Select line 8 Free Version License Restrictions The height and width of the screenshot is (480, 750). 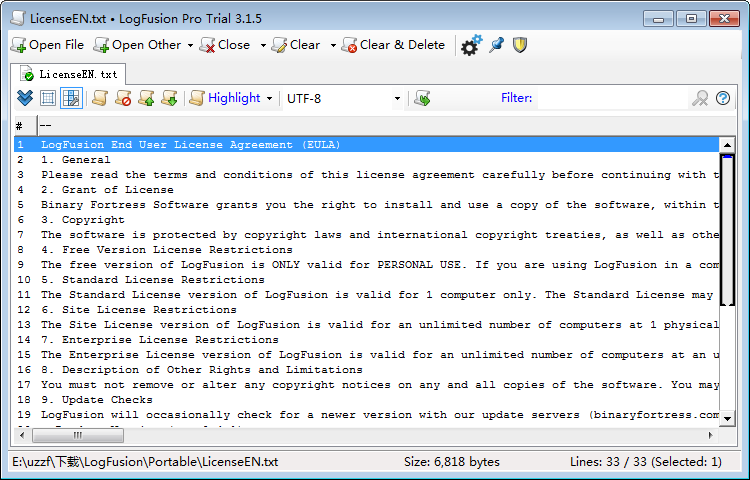point(366,250)
